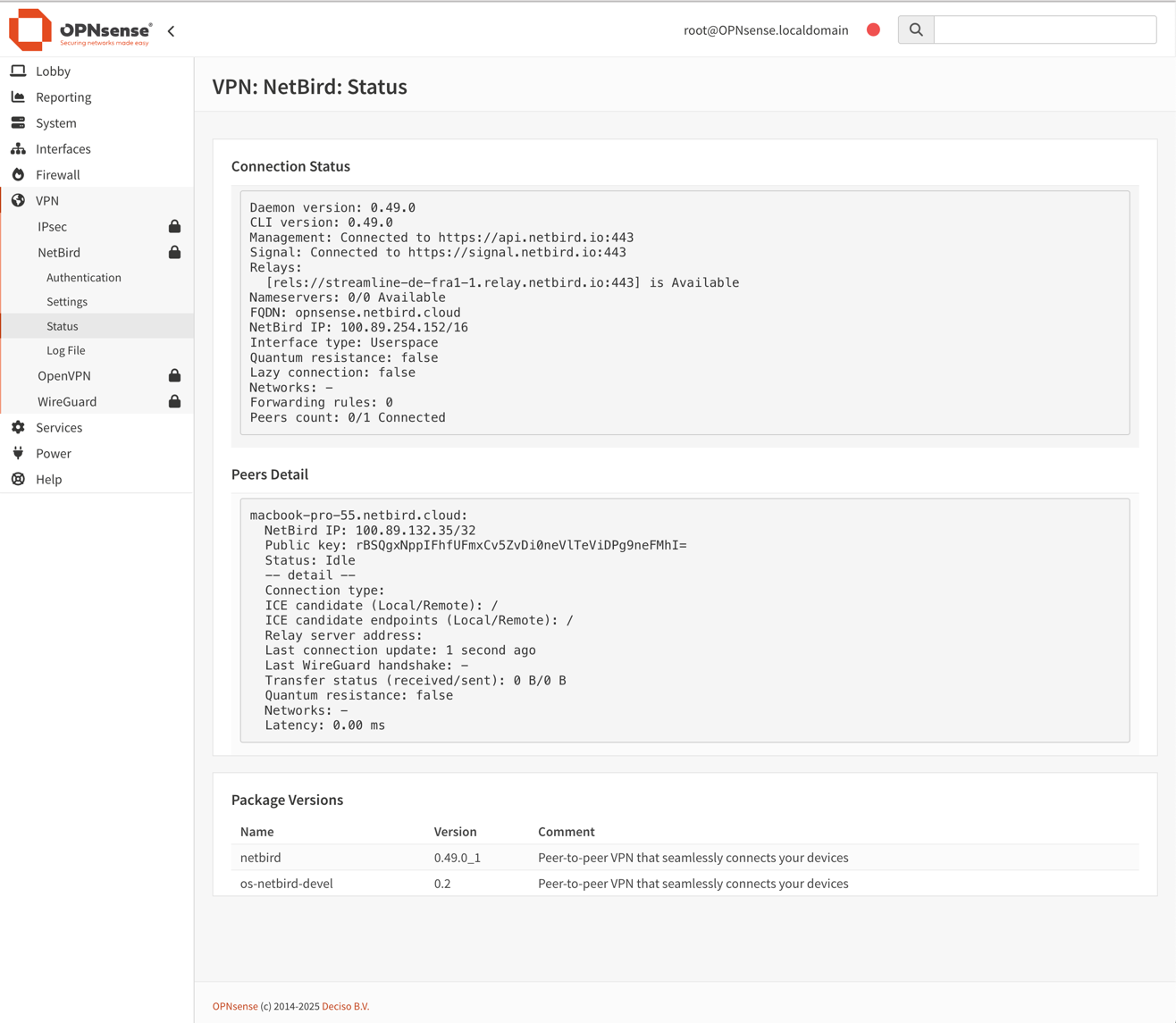Click the Reporting chart icon

point(18,97)
